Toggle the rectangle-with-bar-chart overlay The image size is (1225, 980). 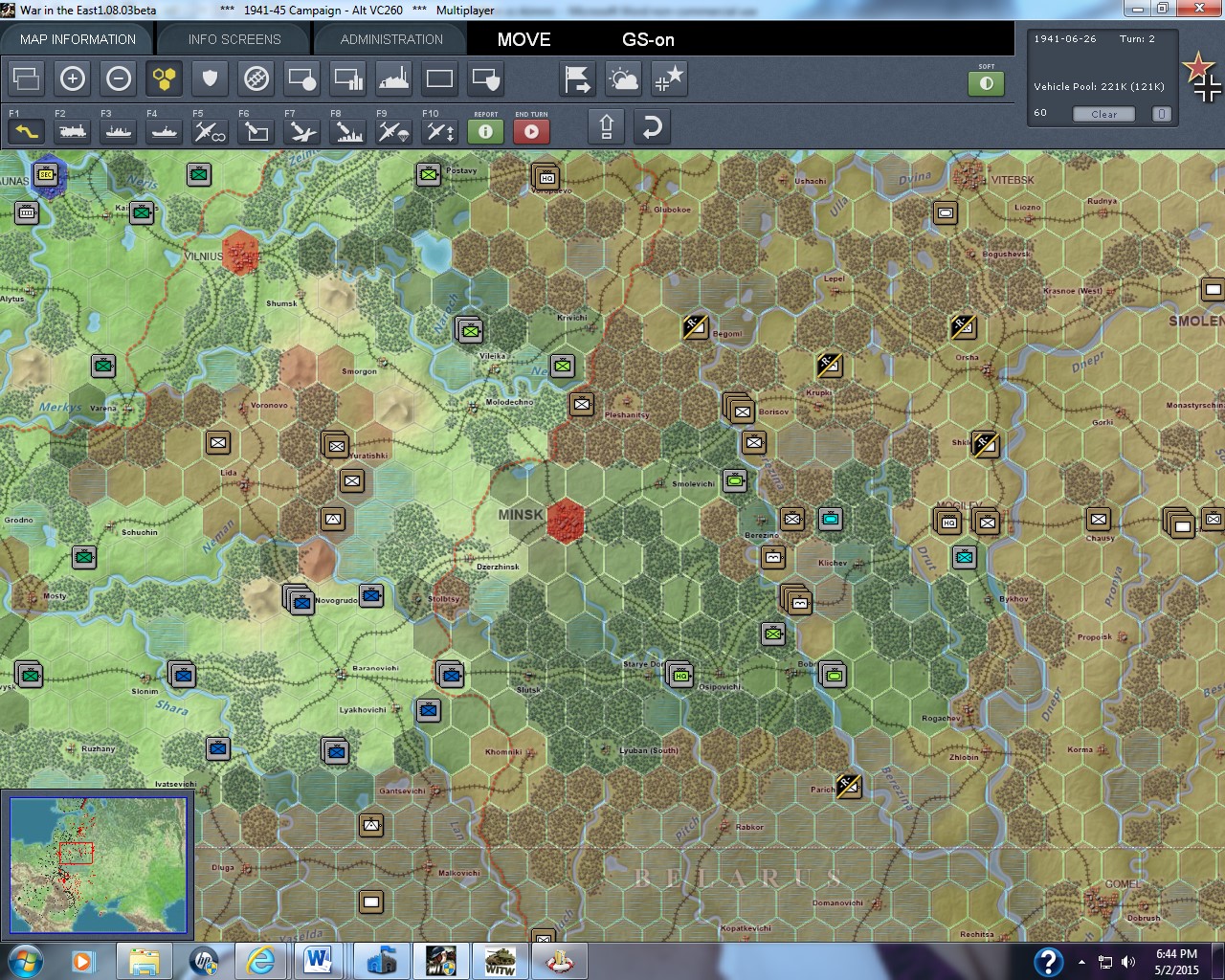coord(348,78)
